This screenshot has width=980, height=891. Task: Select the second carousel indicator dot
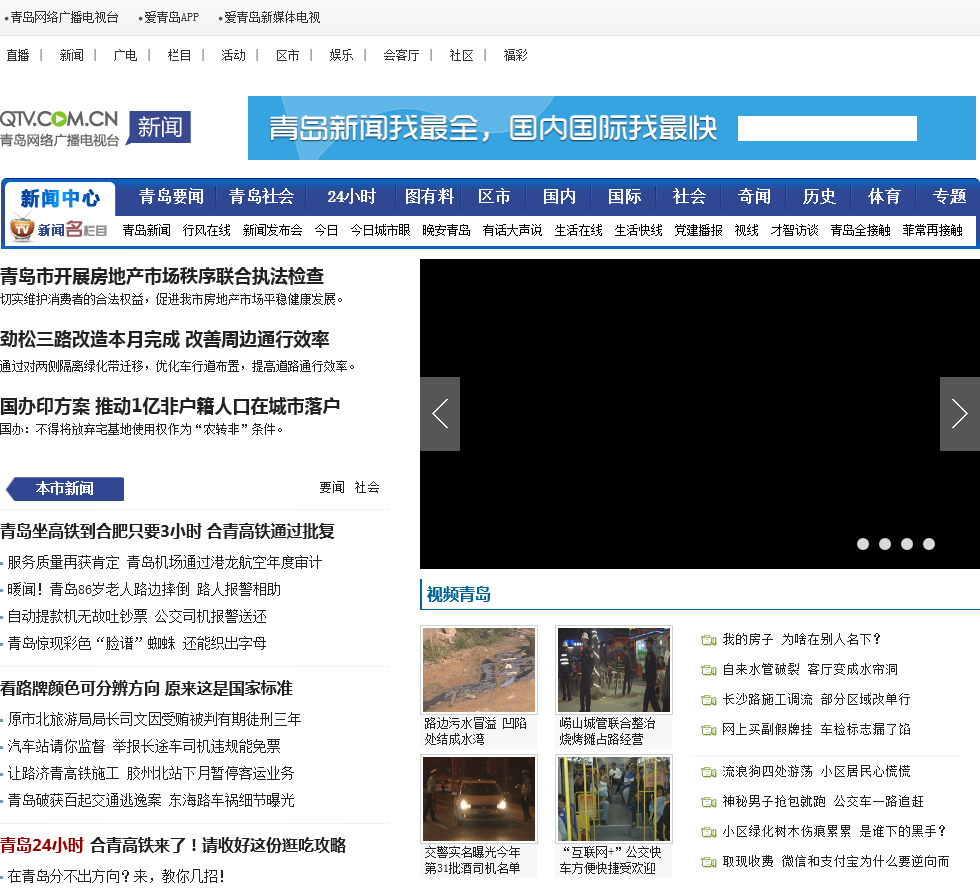[x=885, y=544]
